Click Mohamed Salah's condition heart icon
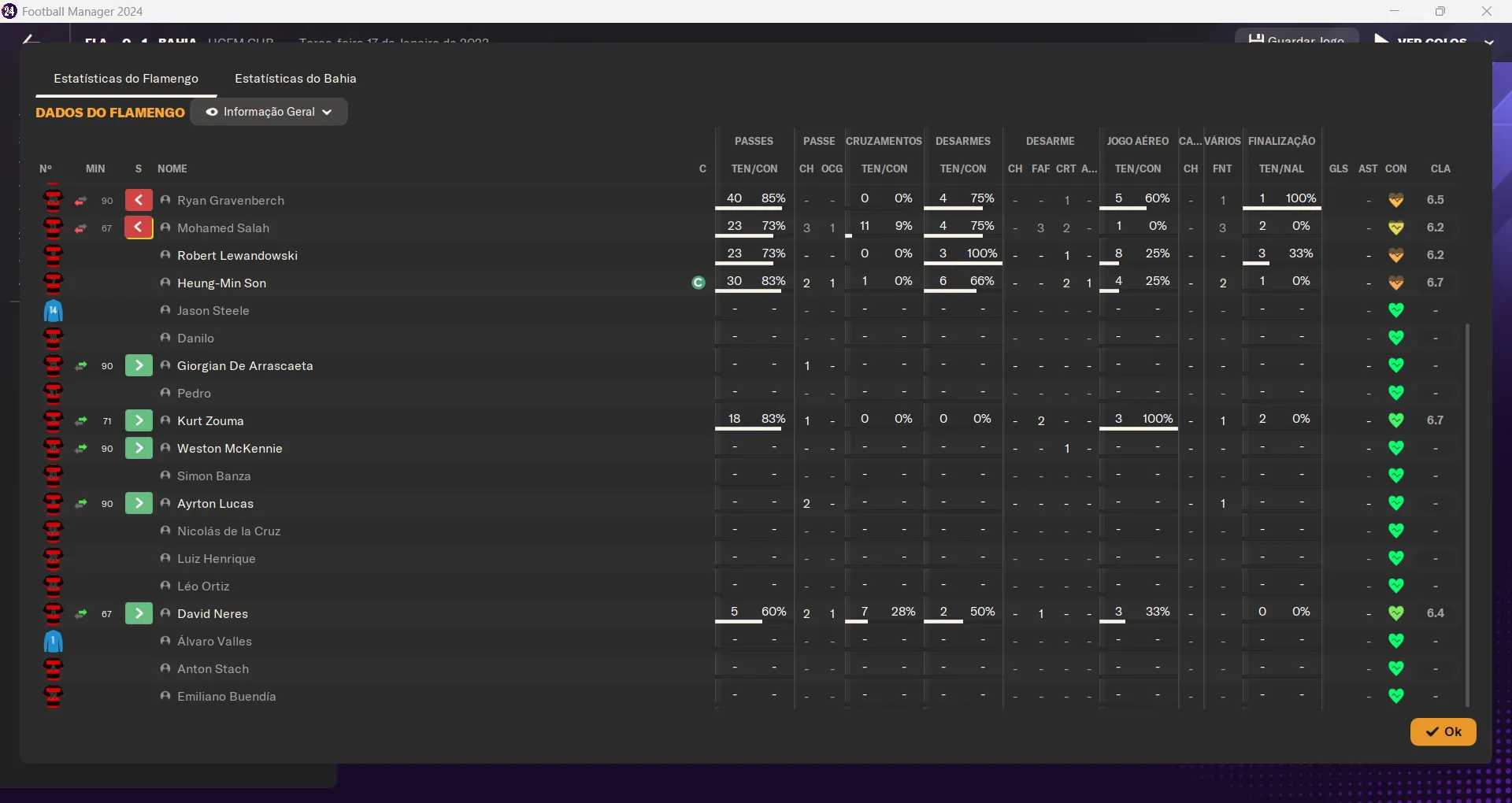The image size is (1512, 803). coord(1396,228)
